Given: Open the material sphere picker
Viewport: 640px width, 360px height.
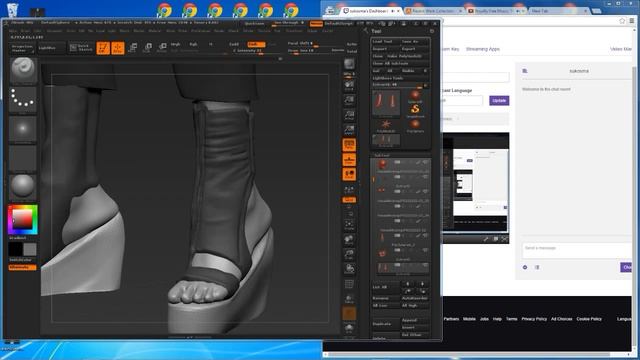Looking at the screenshot, I should pos(23,186).
